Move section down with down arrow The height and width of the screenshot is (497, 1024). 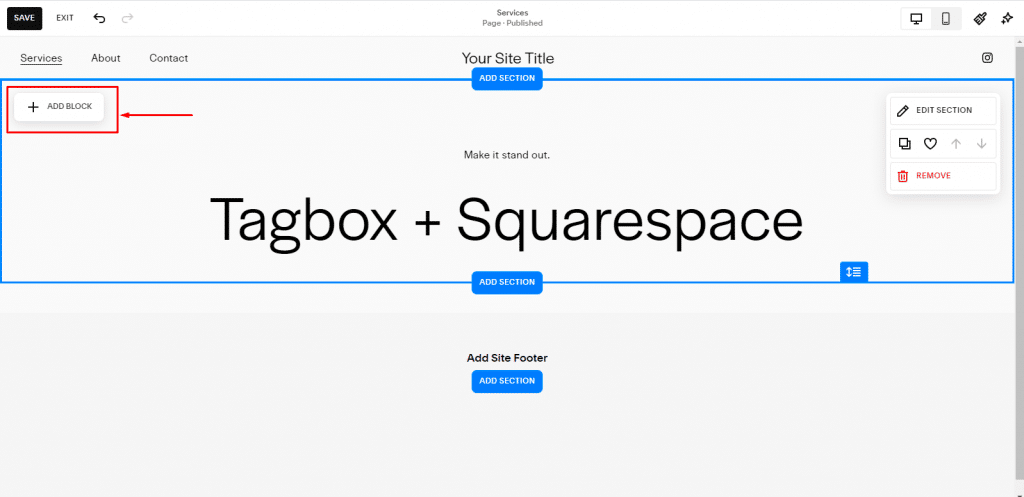tap(981, 144)
